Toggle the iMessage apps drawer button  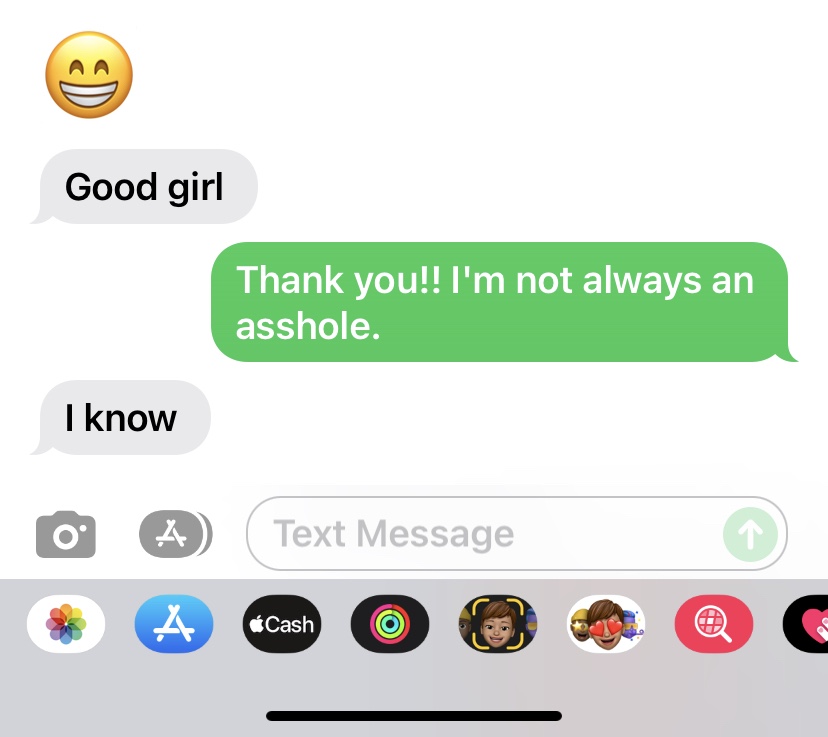pos(175,534)
